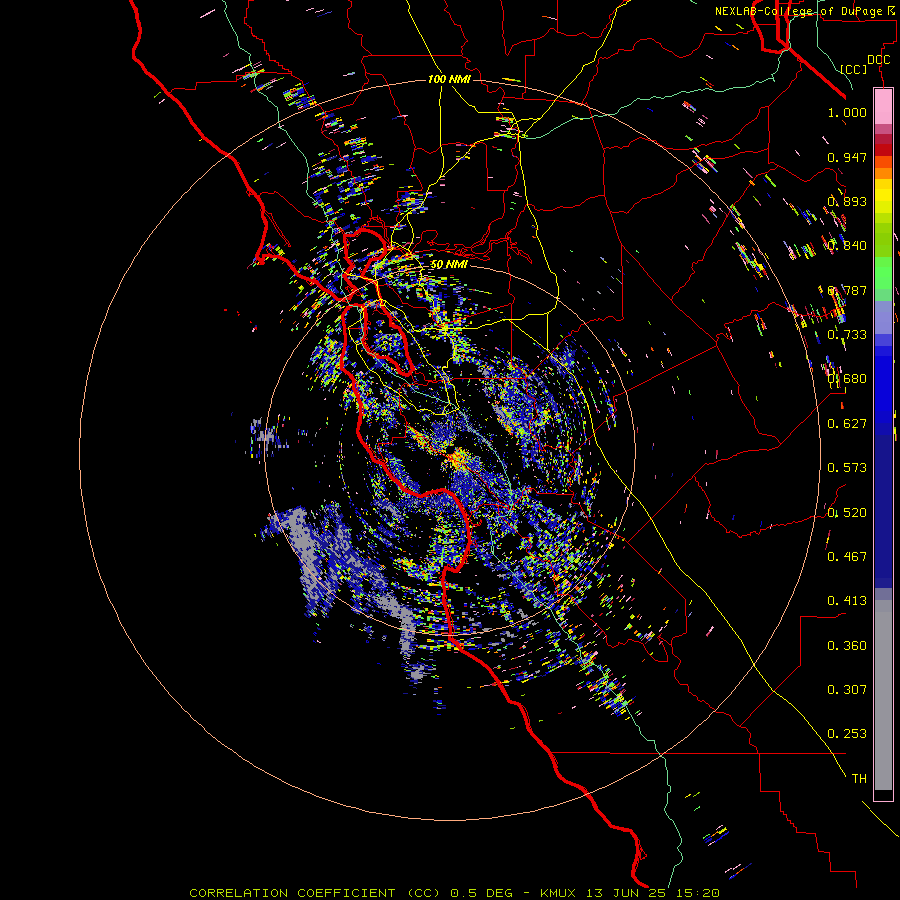Click the 0.787 value on the color scale
900x900 pixels.
point(847,290)
